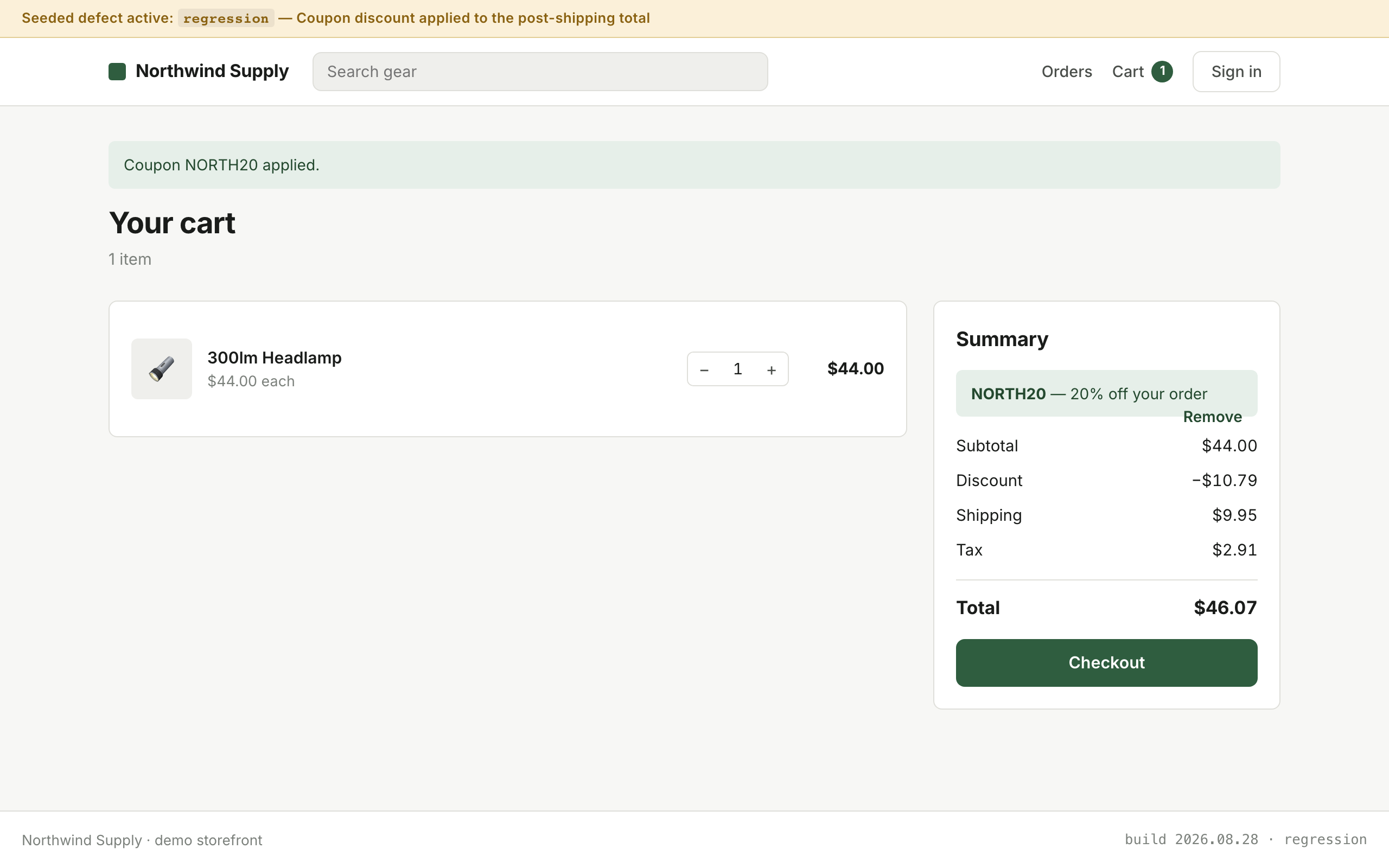The image size is (1389, 868).
Task: Remove the NORTH20 coupon
Action: pyautogui.click(x=1212, y=417)
